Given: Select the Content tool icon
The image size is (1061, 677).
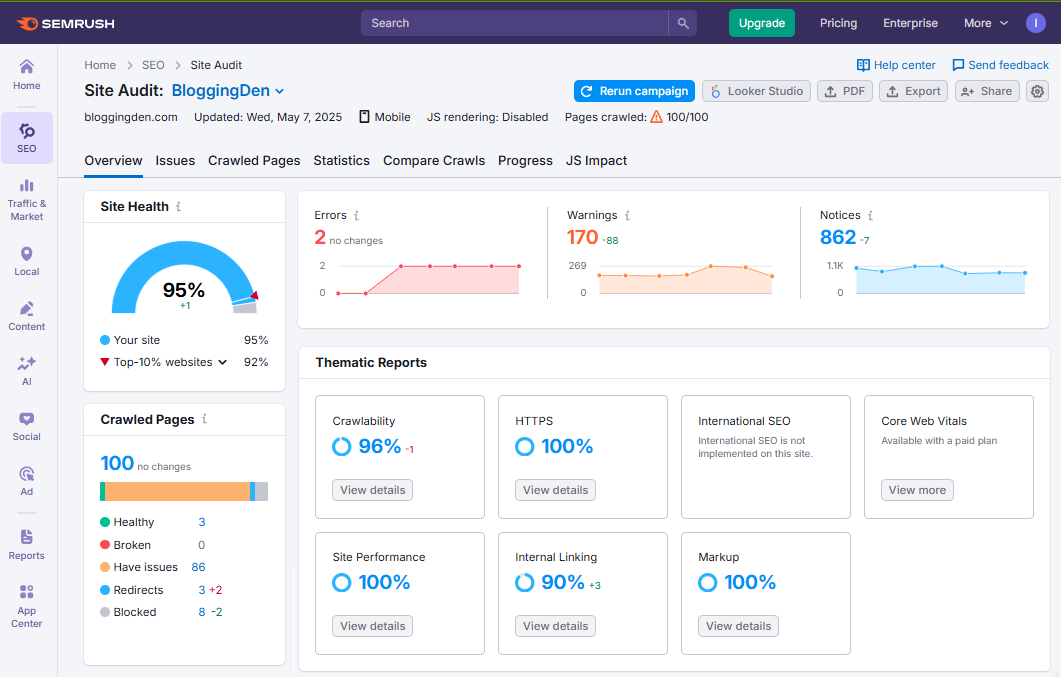Looking at the screenshot, I should pos(27,311).
